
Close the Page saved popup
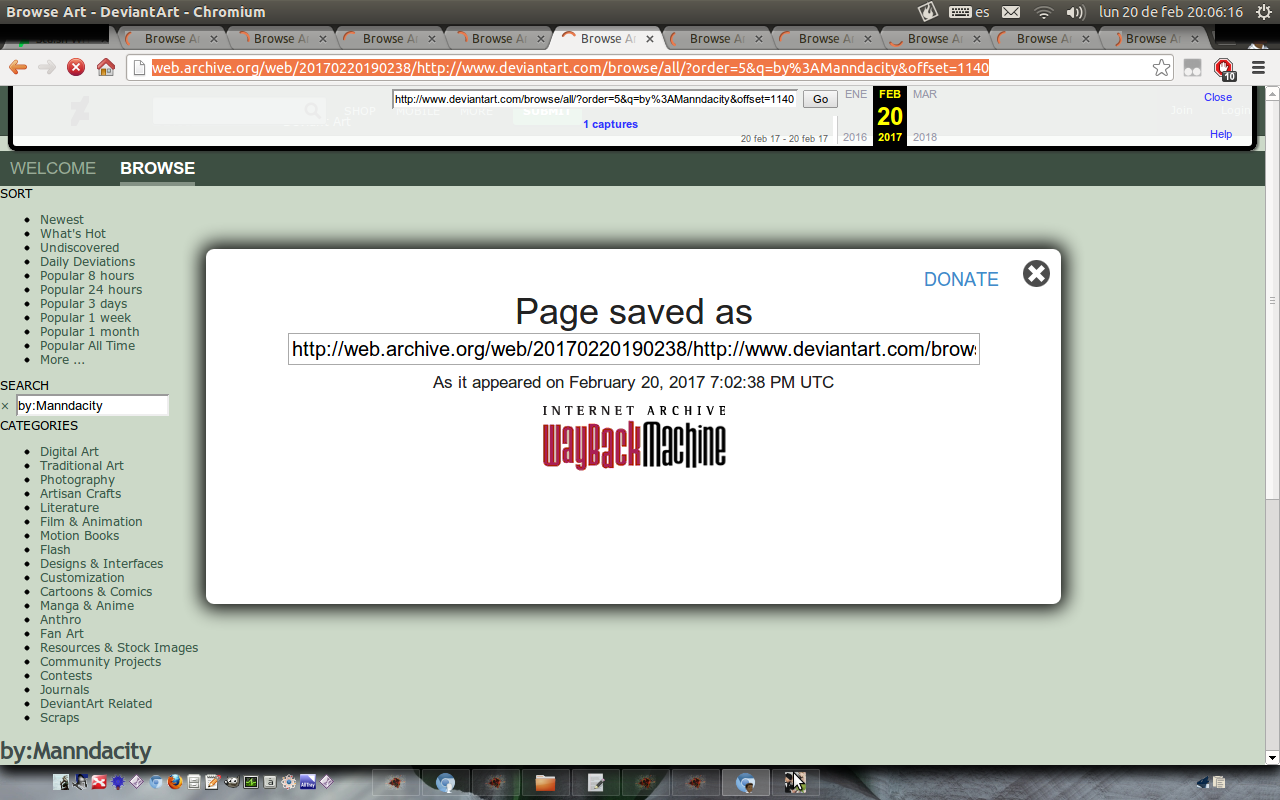(1036, 273)
